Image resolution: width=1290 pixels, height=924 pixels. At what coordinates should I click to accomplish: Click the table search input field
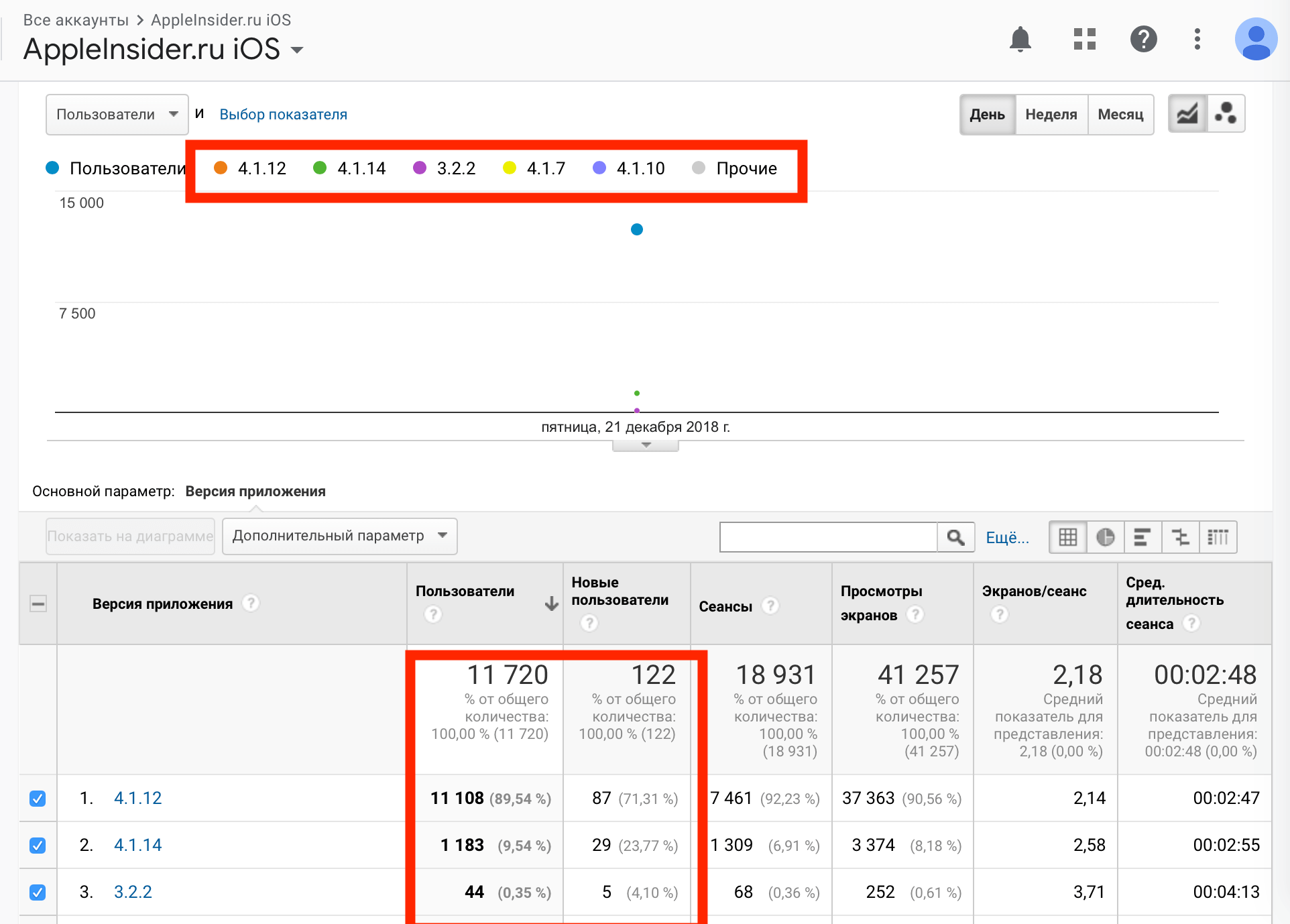828,537
